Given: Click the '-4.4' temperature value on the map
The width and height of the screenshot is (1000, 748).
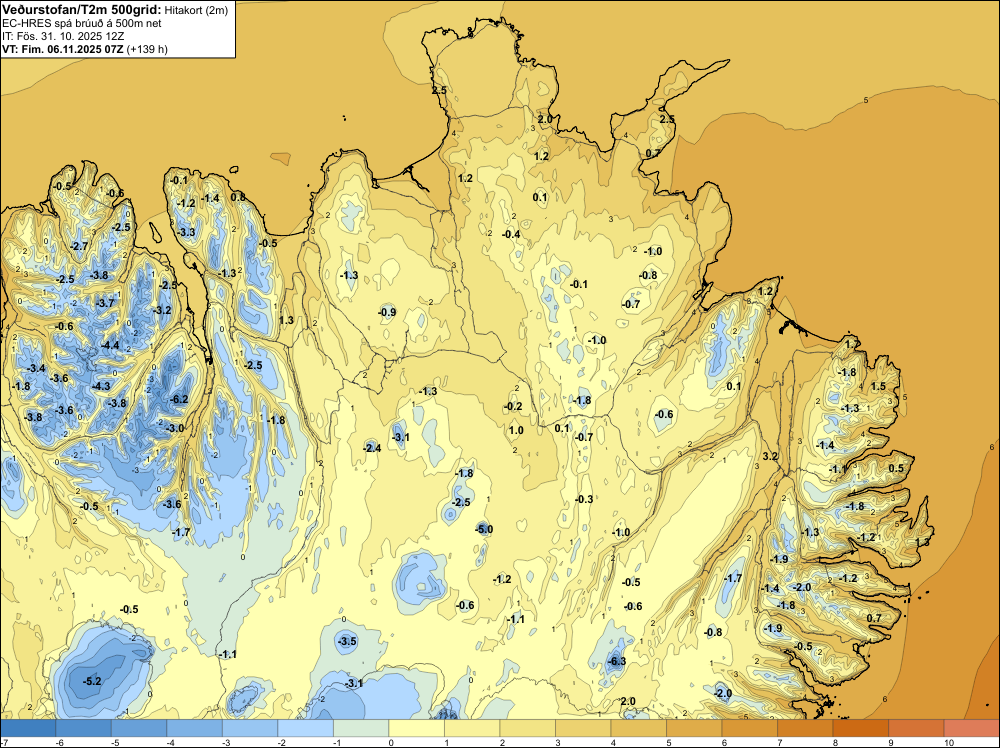Looking at the screenshot, I should tap(110, 345).
